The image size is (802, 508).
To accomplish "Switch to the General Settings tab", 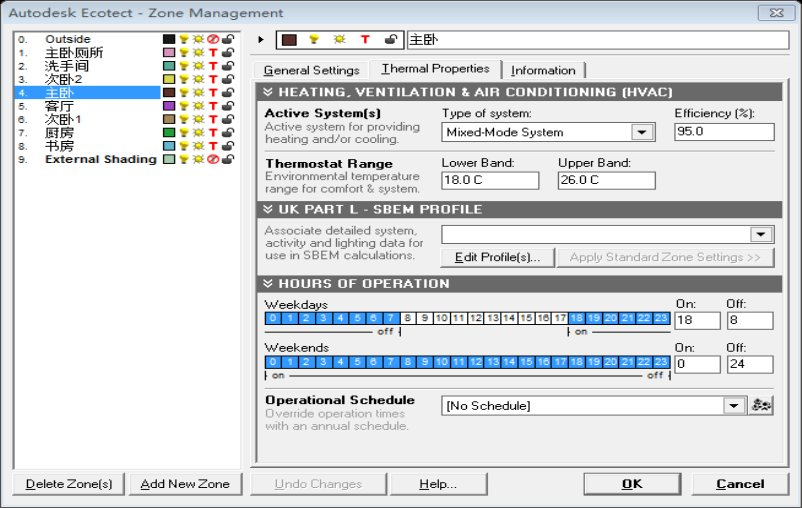I will (311, 70).
